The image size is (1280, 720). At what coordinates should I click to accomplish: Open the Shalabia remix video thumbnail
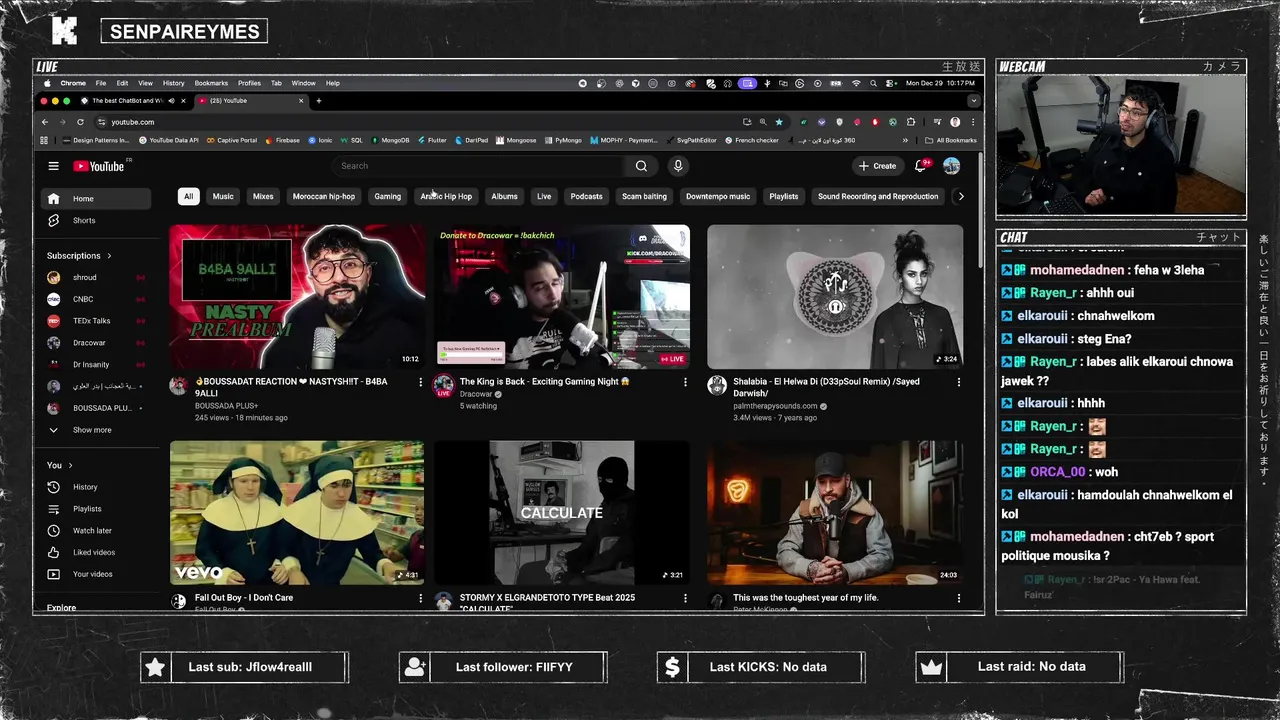835,297
